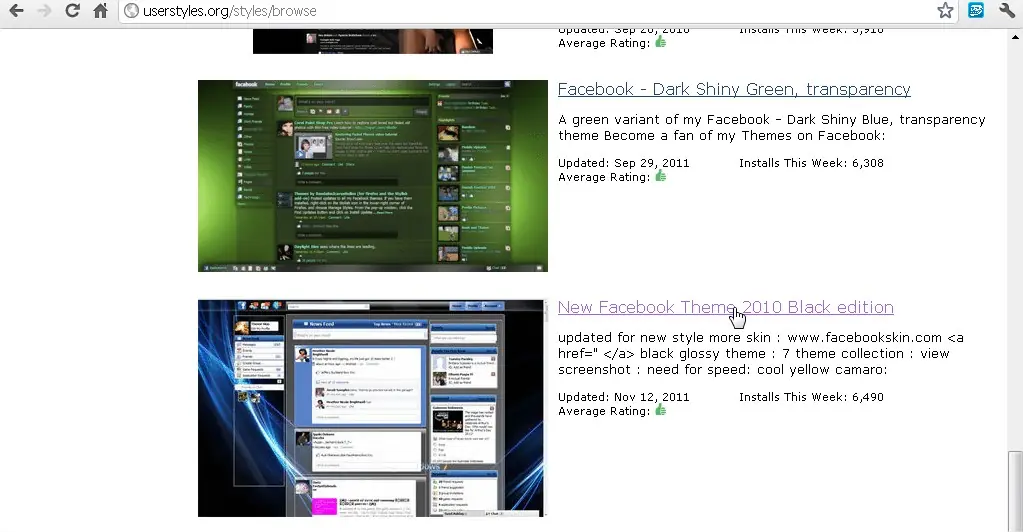Click thumbs-up rating icon for Black edition theme
The image size is (1023, 532).
pos(661,410)
